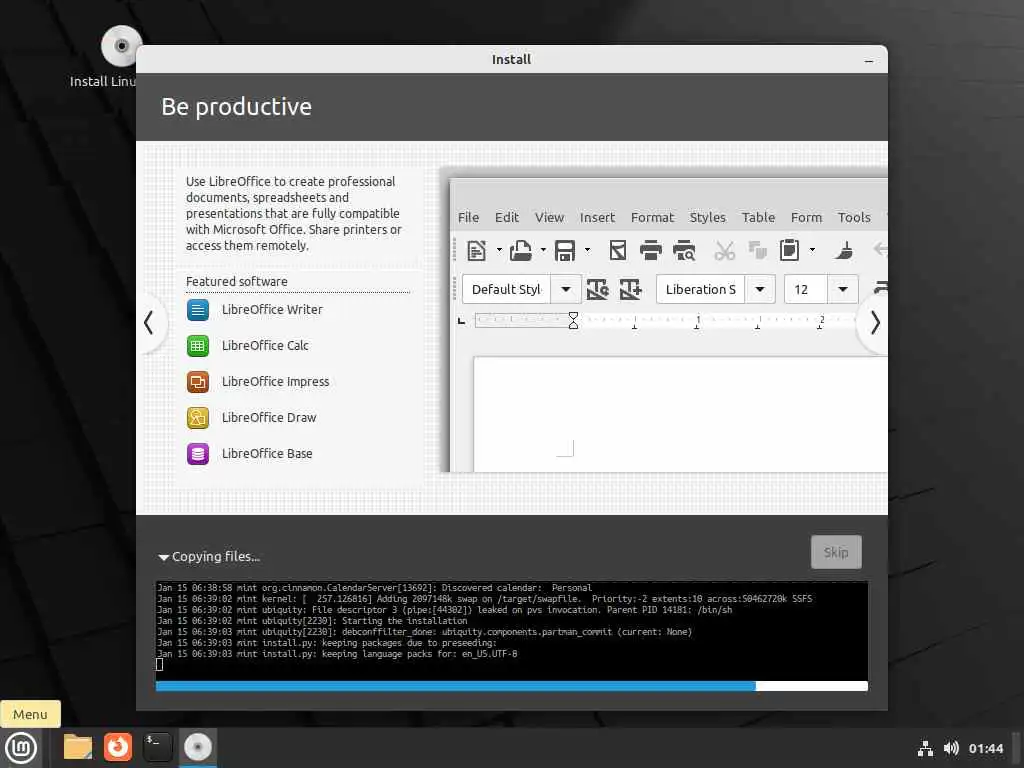Open the New document dropdown arrow
The height and width of the screenshot is (768, 1024).
pyautogui.click(x=499, y=250)
